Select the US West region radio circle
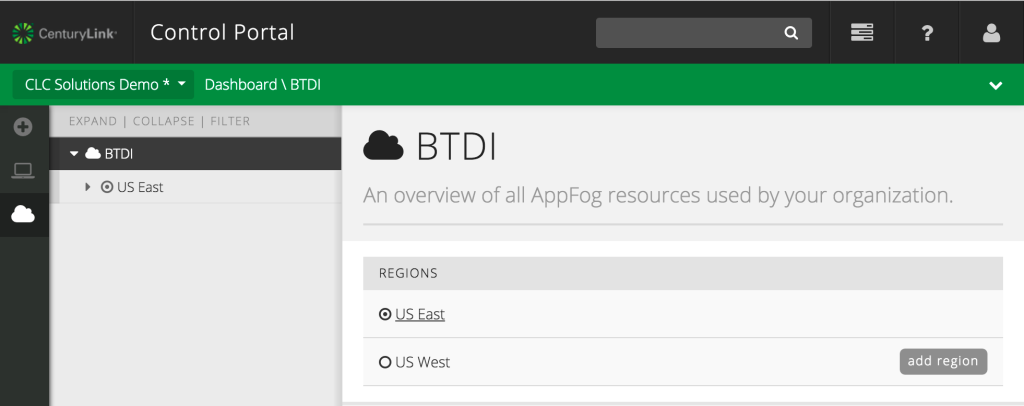1024x406 pixels. [x=385, y=362]
